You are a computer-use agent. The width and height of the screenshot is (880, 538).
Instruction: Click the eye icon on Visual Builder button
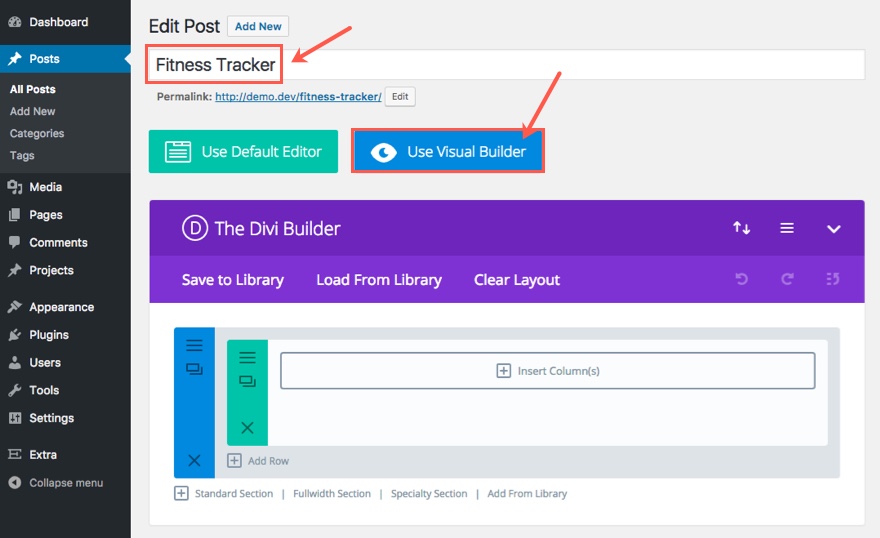click(x=384, y=152)
